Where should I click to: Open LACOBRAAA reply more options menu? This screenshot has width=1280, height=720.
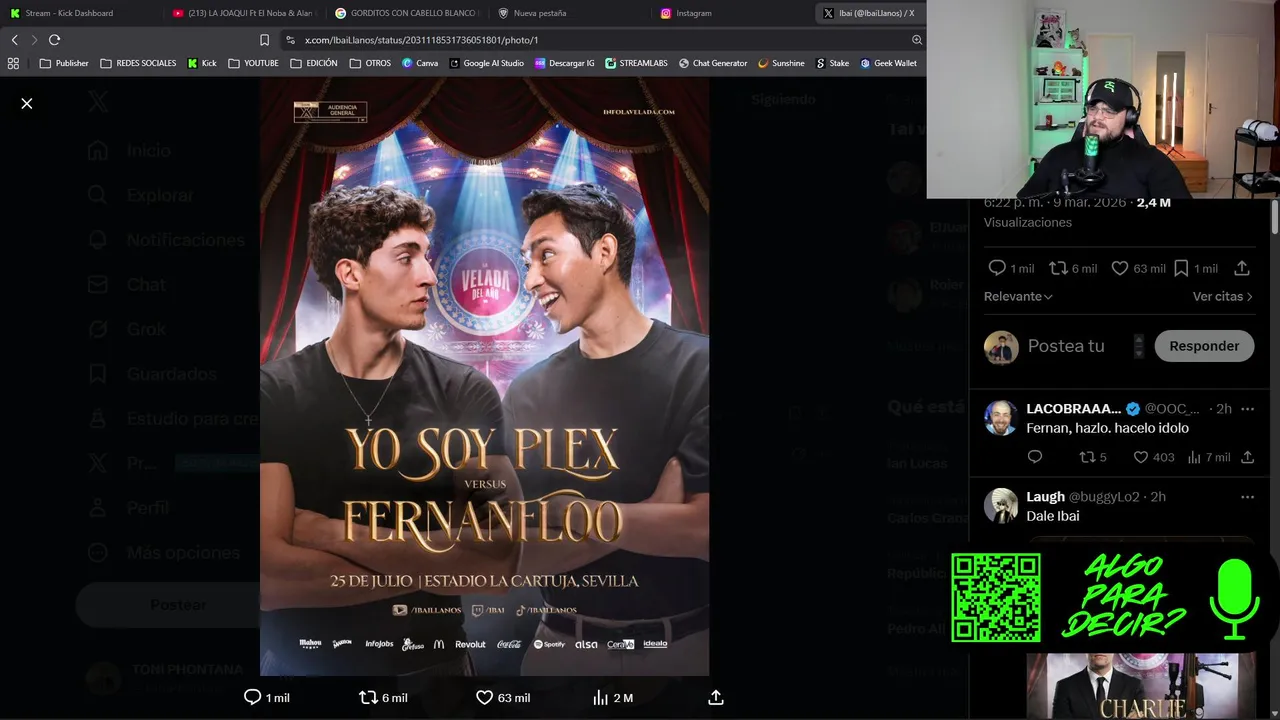click(x=1247, y=409)
